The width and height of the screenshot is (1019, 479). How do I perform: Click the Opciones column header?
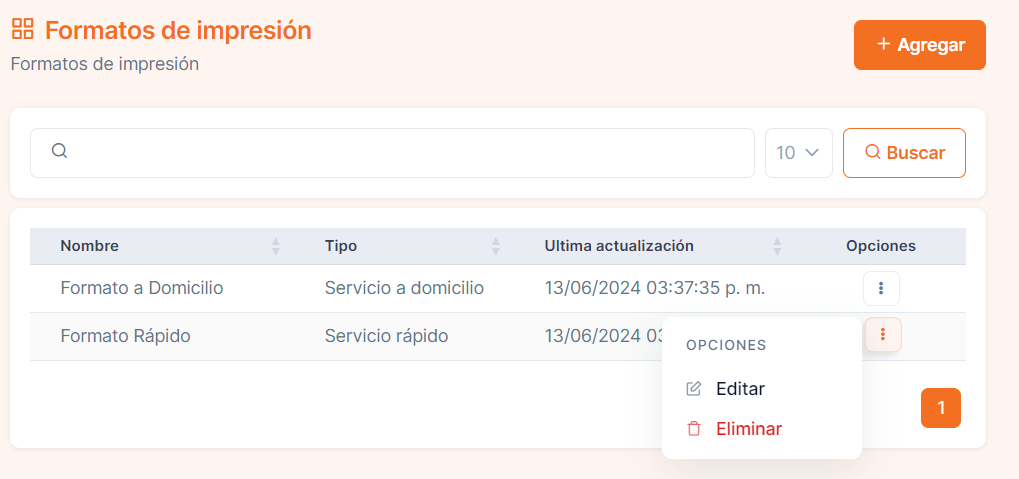coord(881,246)
